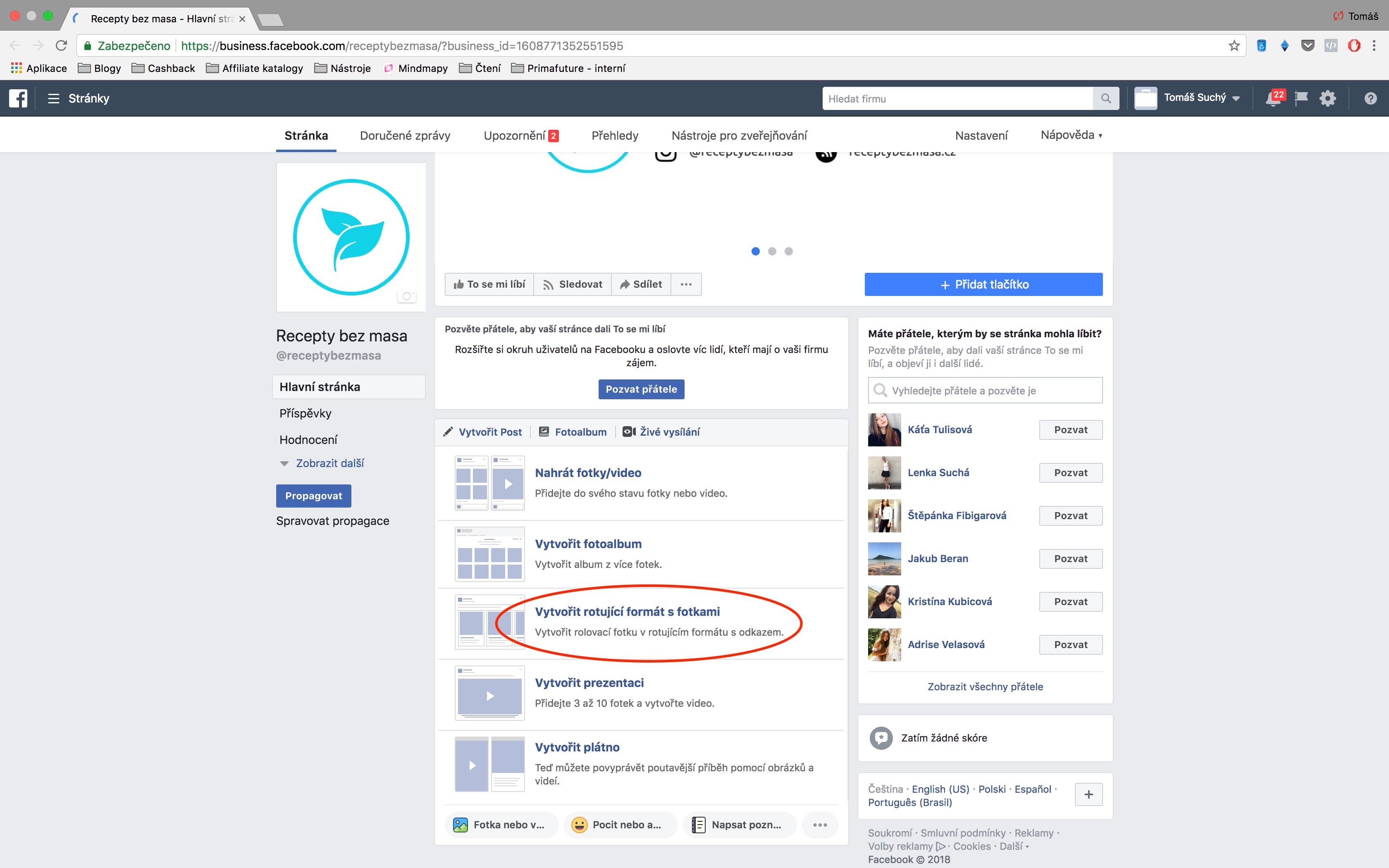1389x868 pixels.
Task: Click the Přidat tlačítko button
Action: click(983, 284)
